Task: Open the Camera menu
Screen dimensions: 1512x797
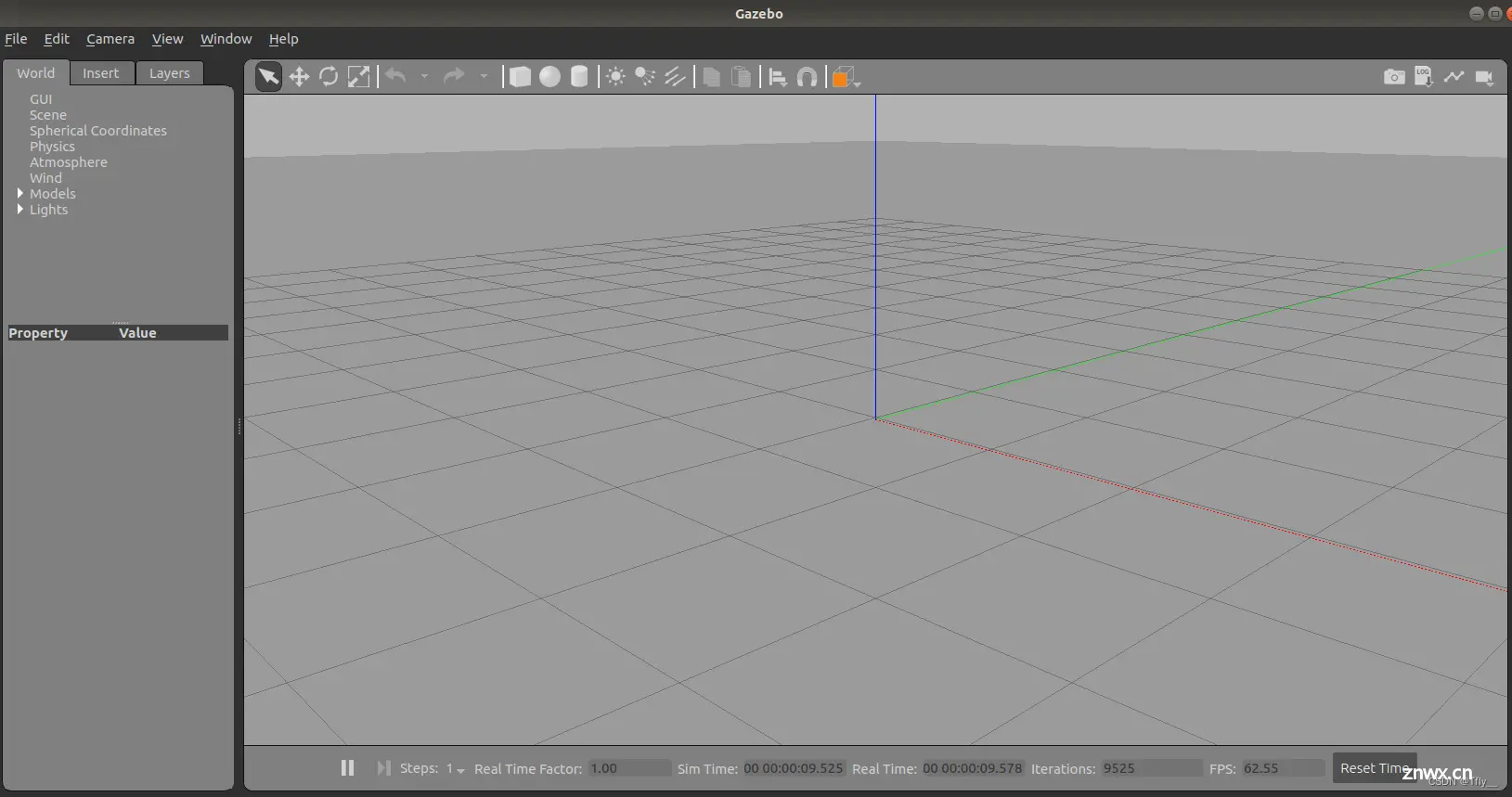Action: pos(110,39)
